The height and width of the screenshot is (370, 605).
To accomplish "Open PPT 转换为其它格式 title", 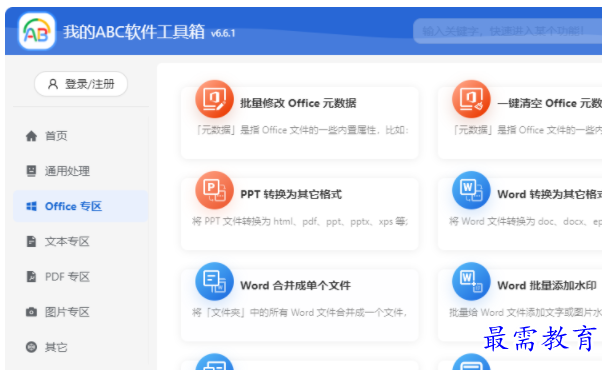I will point(291,194).
